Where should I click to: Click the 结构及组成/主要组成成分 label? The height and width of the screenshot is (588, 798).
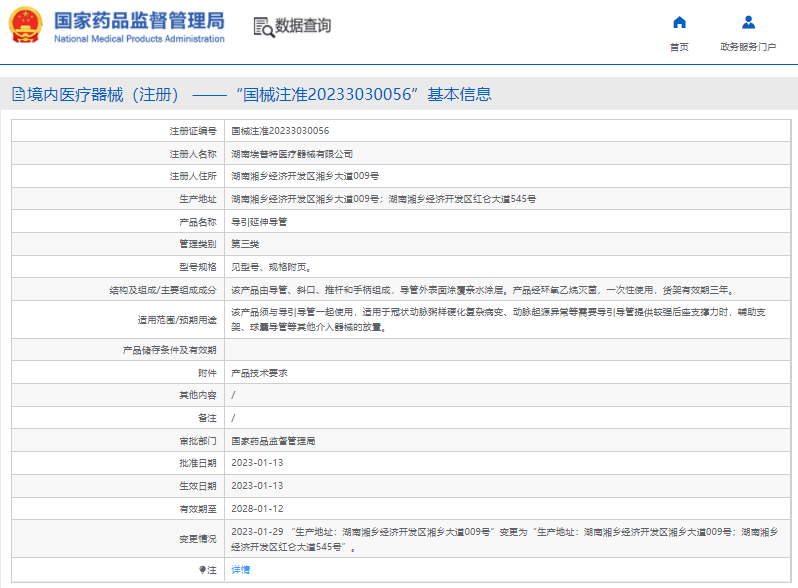coord(163,290)
